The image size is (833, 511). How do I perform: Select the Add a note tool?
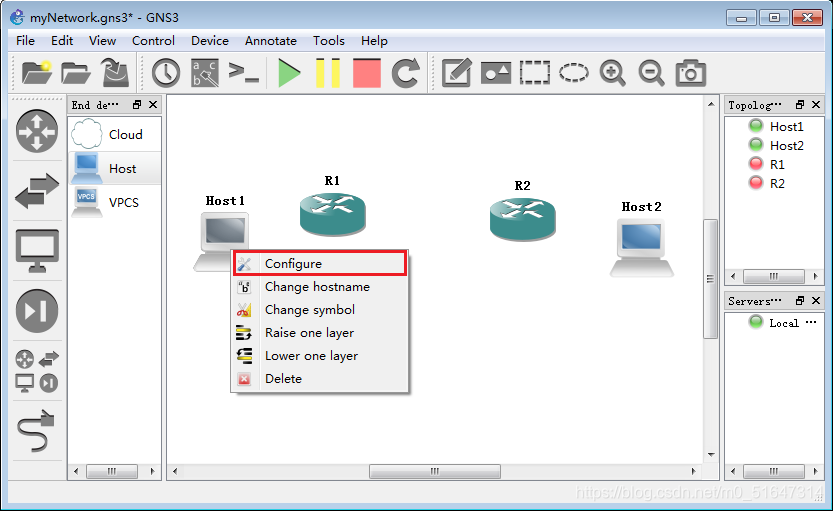tap(456, 73)
